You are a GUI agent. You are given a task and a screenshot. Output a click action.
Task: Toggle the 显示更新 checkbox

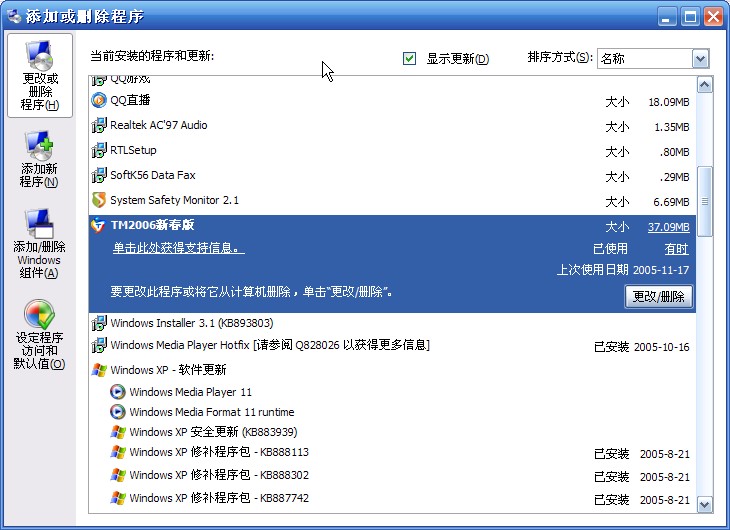[x=409, y=58]
